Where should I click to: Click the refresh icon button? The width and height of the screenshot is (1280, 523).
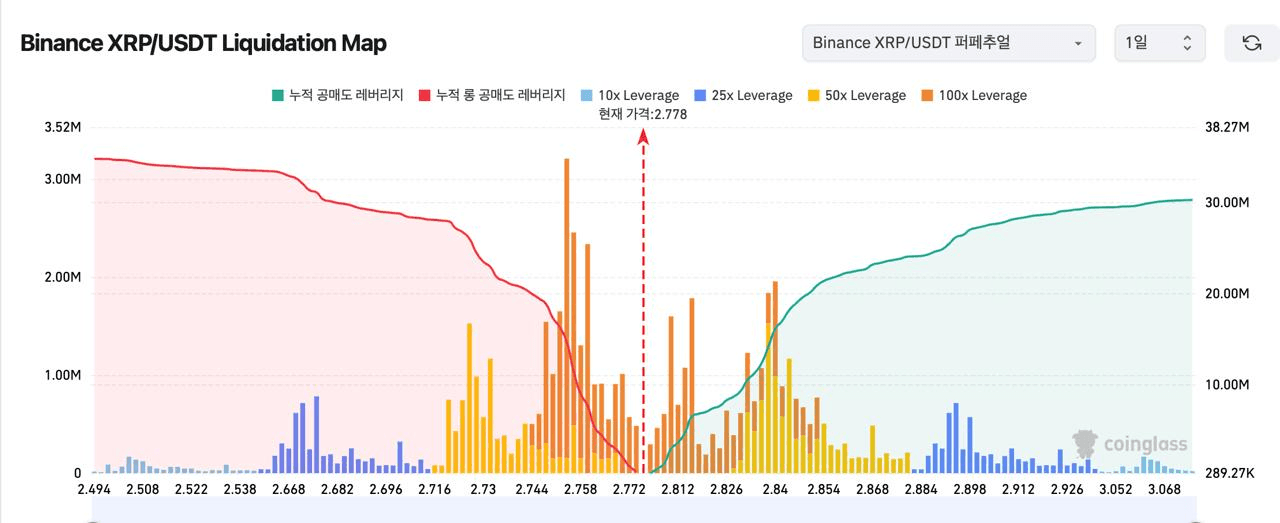1251,43
